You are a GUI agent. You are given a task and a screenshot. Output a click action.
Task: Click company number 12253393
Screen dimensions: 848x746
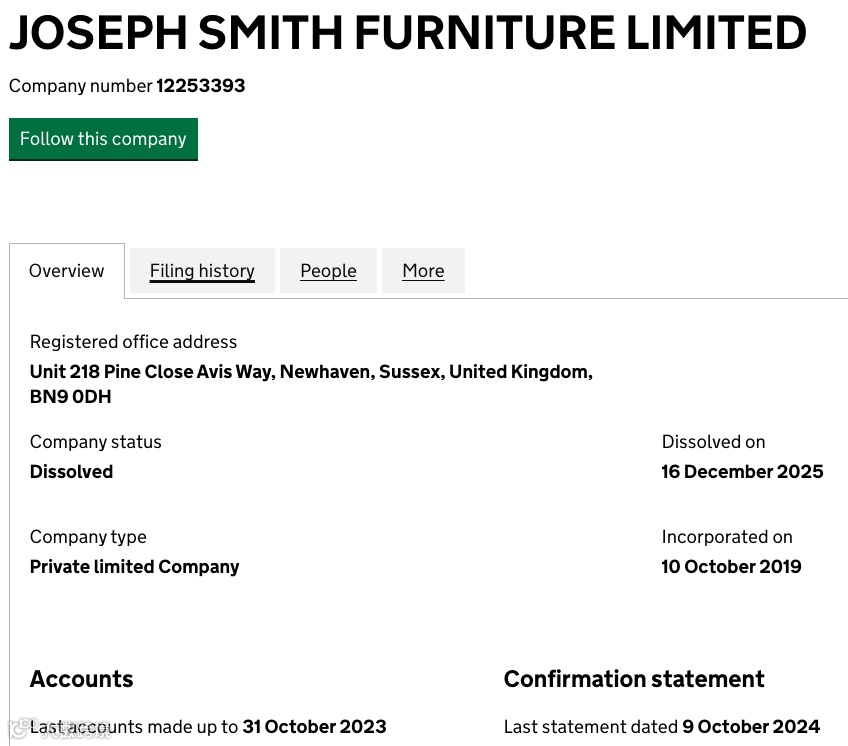[x=200, y=86]
